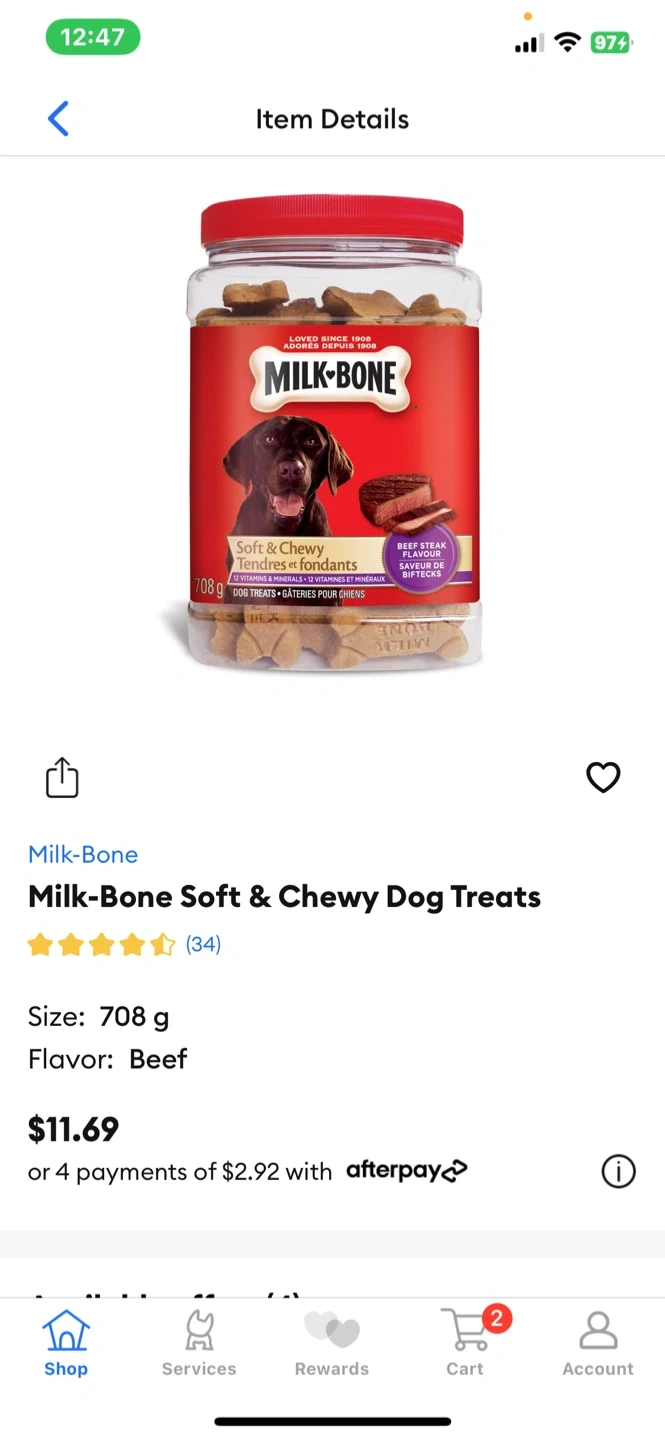This screenshot has width=665, height=1440.
Task: Go back using the blue chevron arrow
Action: click(x=58, y=119)
